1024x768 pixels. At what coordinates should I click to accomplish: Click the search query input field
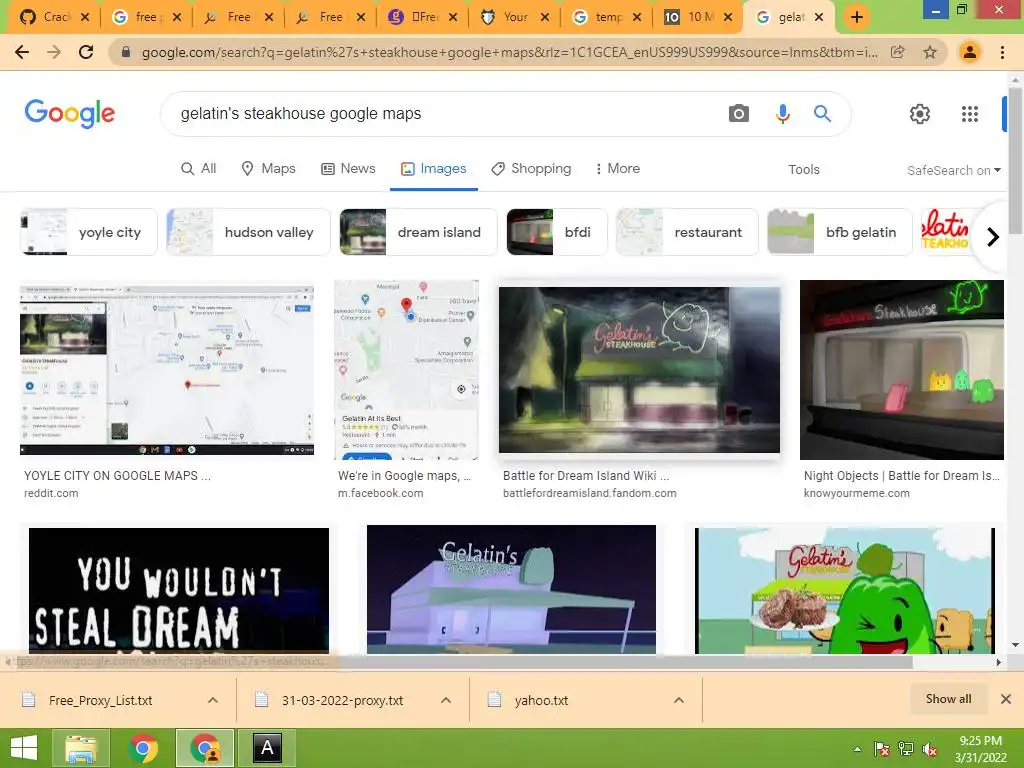(x=444, y=114)
